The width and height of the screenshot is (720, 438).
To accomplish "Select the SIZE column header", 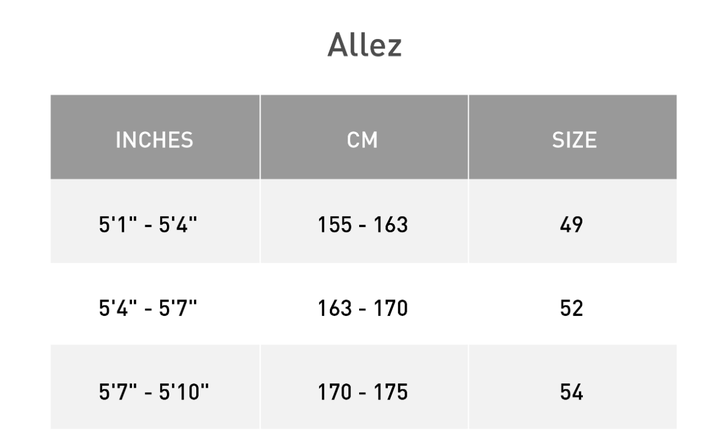I will click(573, 137).
